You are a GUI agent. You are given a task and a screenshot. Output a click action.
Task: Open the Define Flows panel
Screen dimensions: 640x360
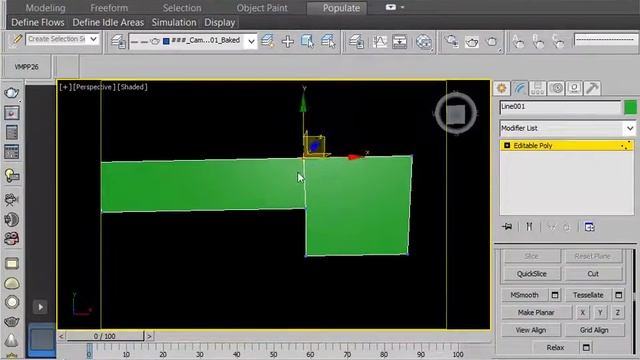pos(38,22)
